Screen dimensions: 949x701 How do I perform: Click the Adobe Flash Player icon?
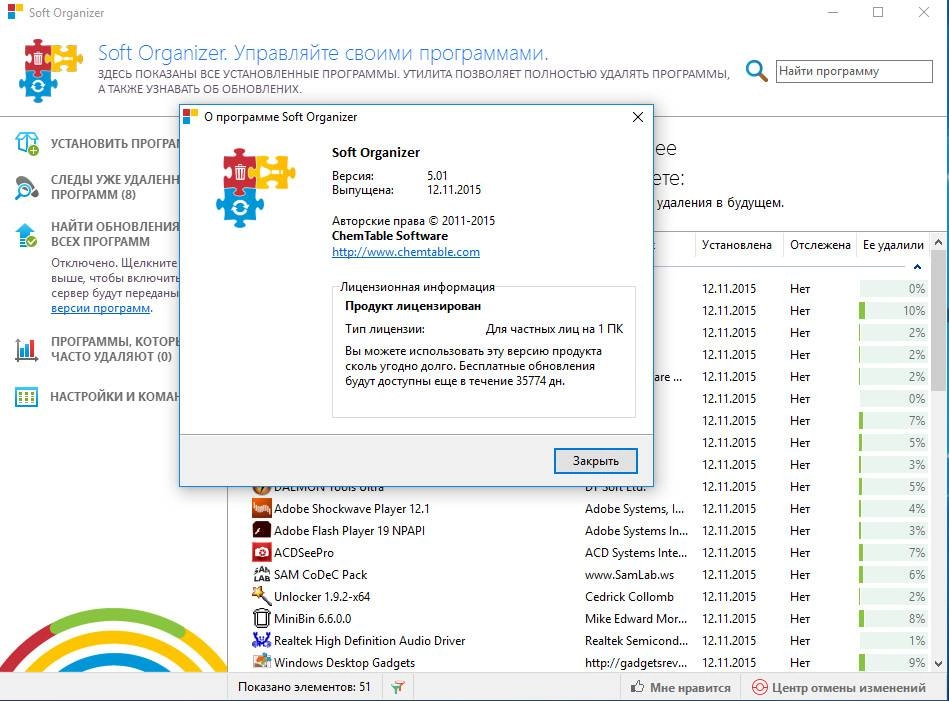point(261,530)
